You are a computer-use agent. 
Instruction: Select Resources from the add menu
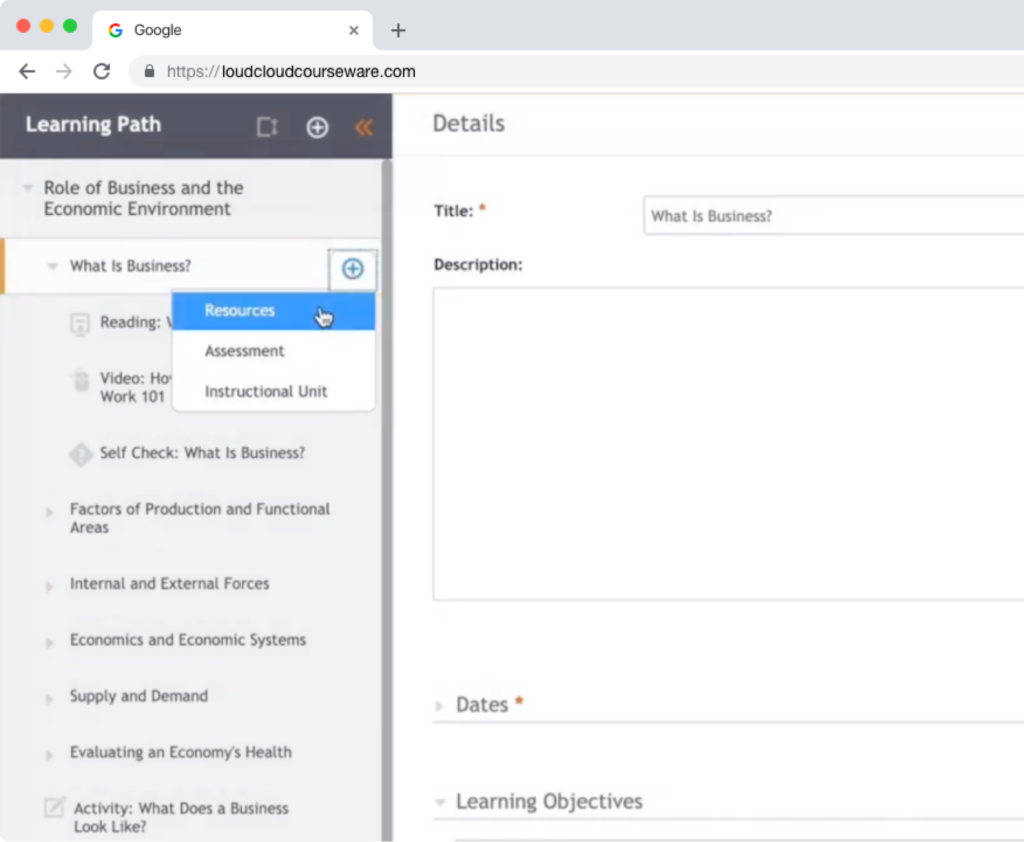click(240, 310)
